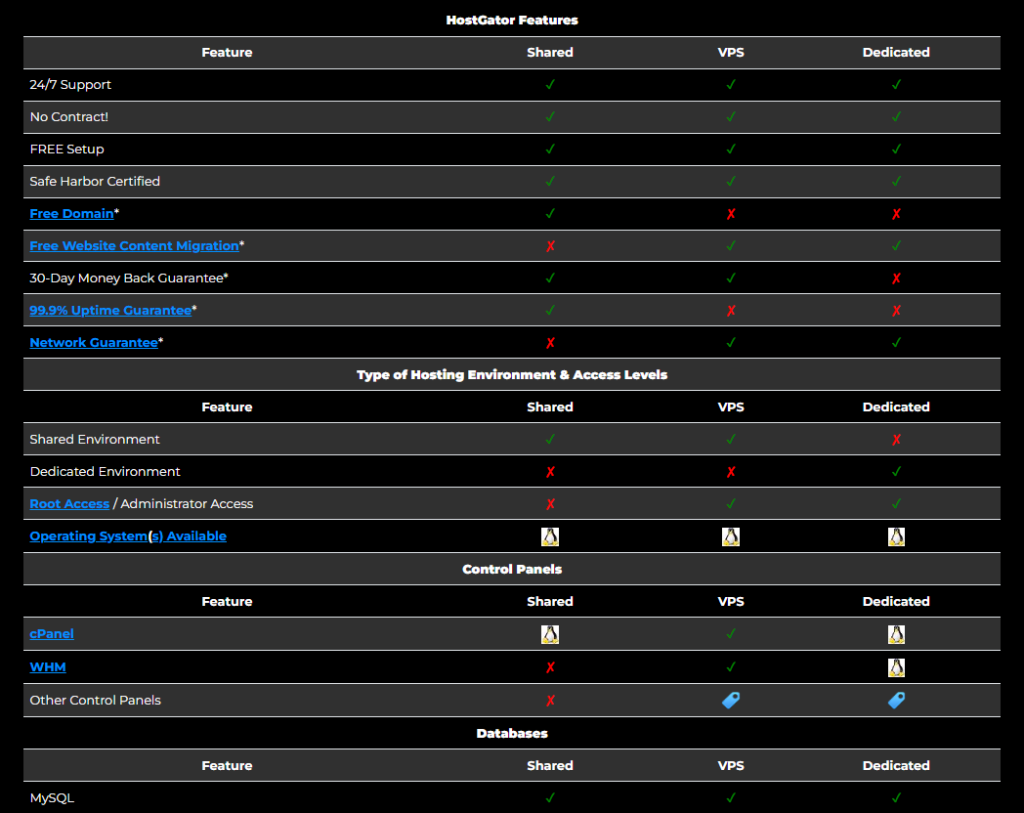
Task: Click the Databases section heading
Action: [512, 733]
